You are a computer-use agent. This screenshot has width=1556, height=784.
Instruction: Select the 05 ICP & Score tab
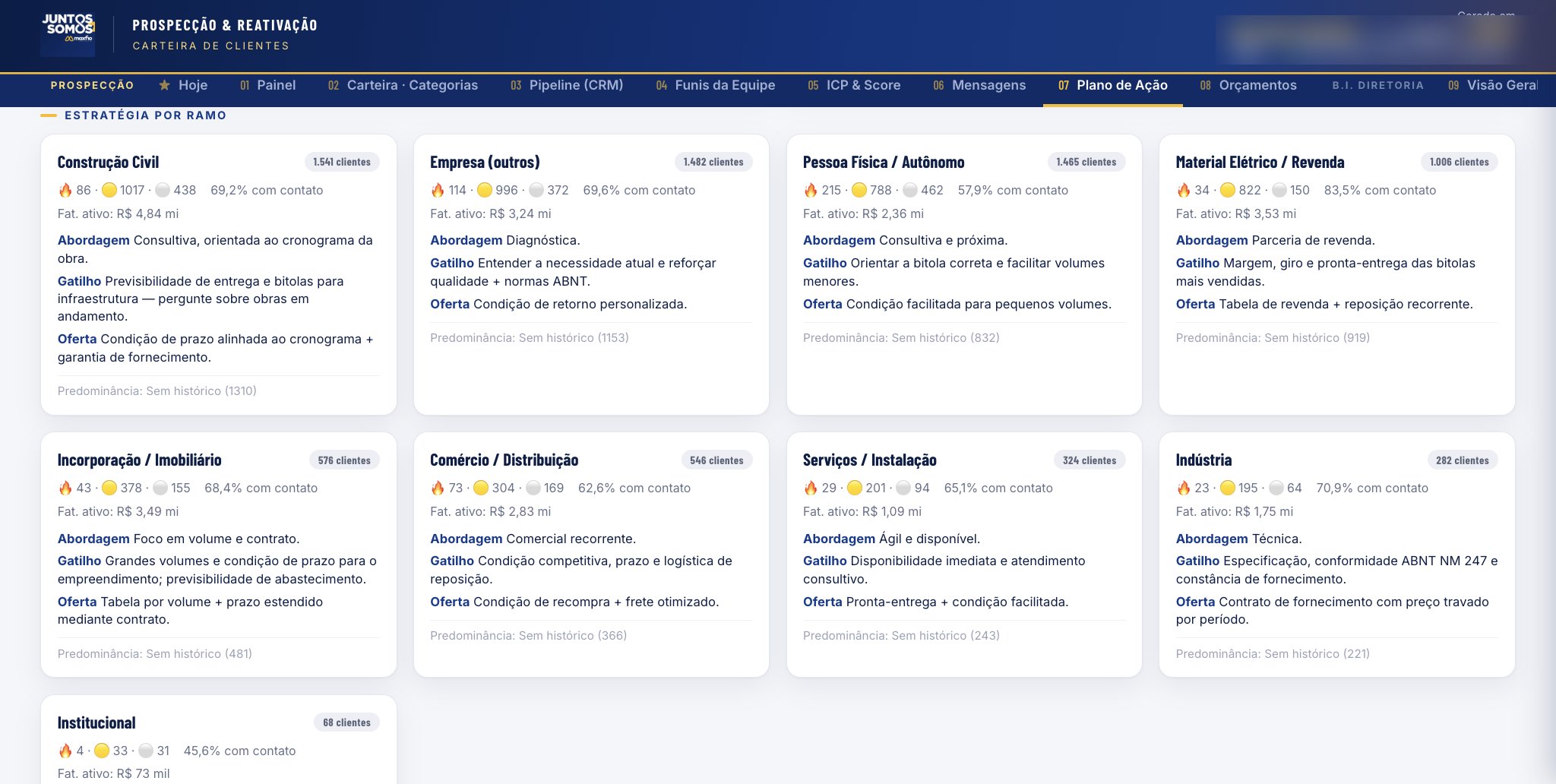[x=854, y=85]
